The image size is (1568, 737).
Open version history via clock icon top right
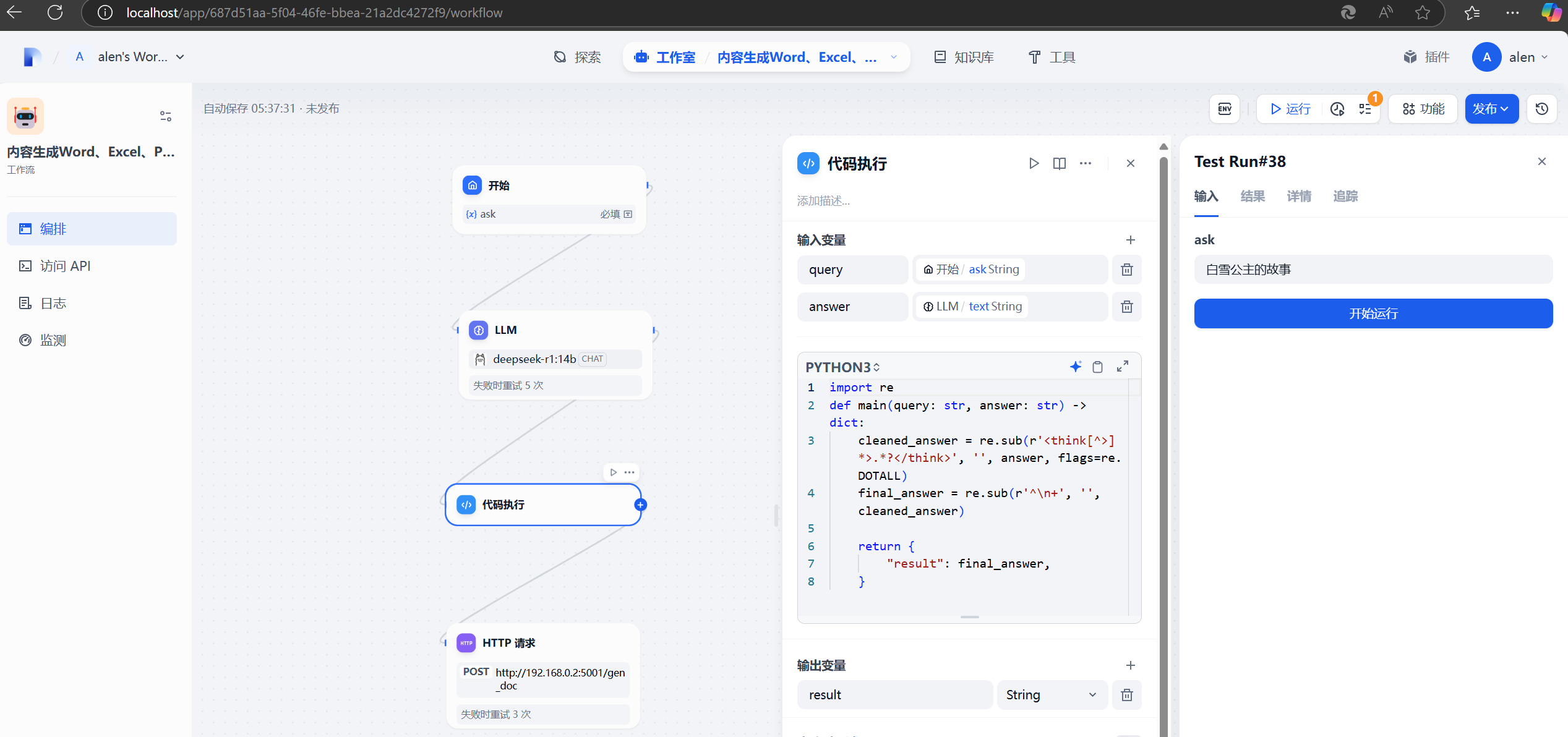click(x=1541, y=108)
